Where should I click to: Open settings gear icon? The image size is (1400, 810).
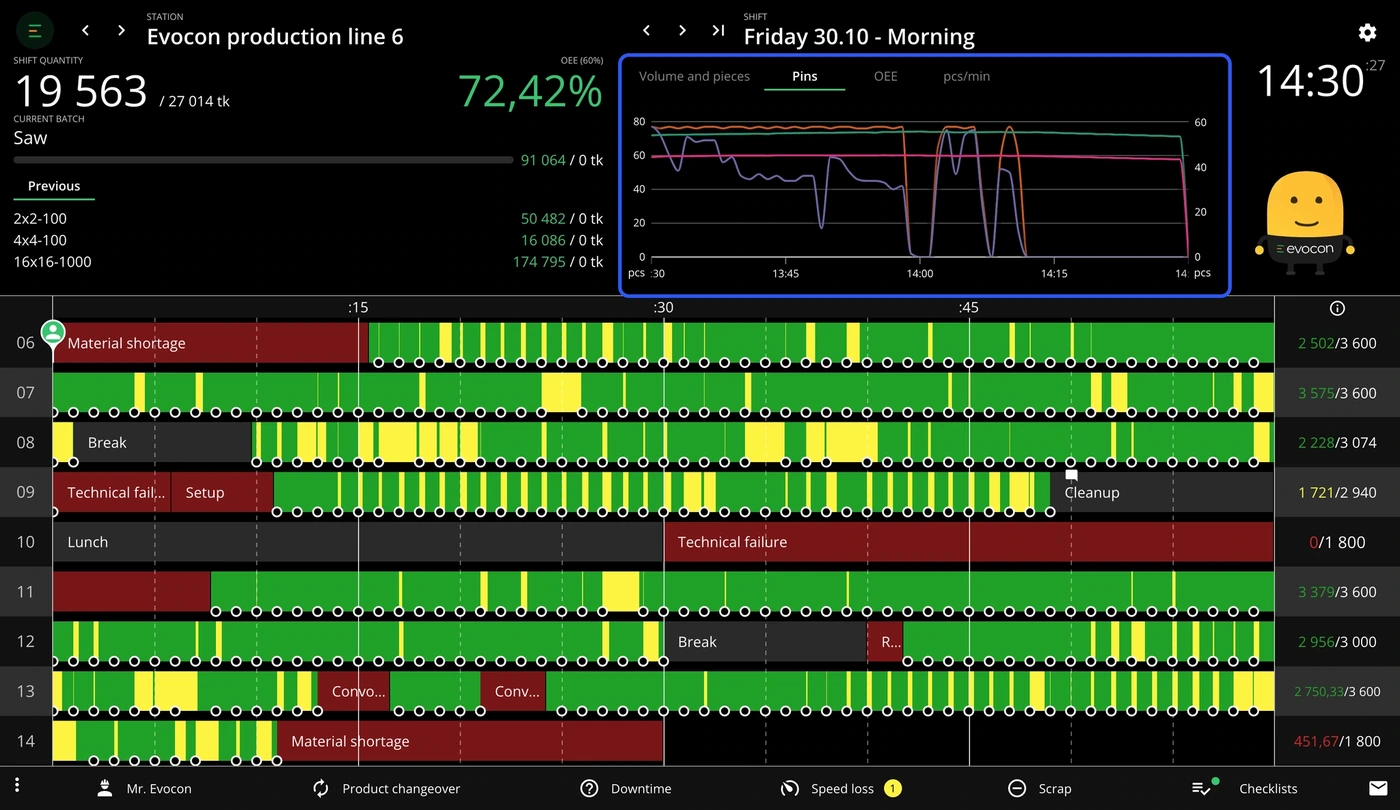coord(1367,33)
